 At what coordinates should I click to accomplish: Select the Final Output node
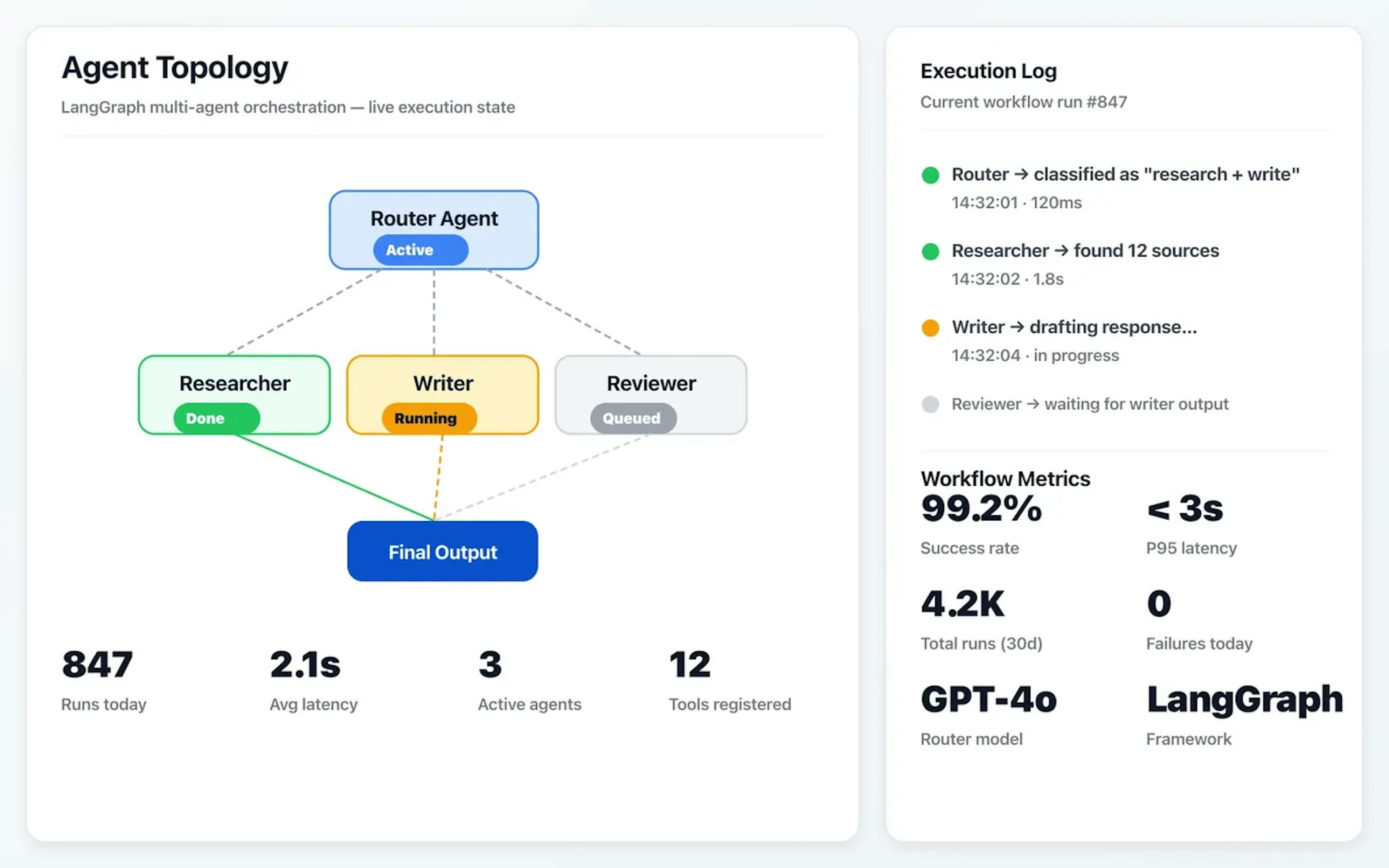442,552
